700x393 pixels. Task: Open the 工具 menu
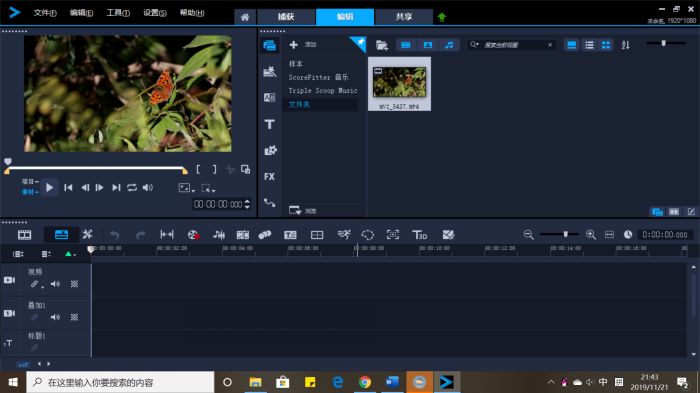coord(118,13)
